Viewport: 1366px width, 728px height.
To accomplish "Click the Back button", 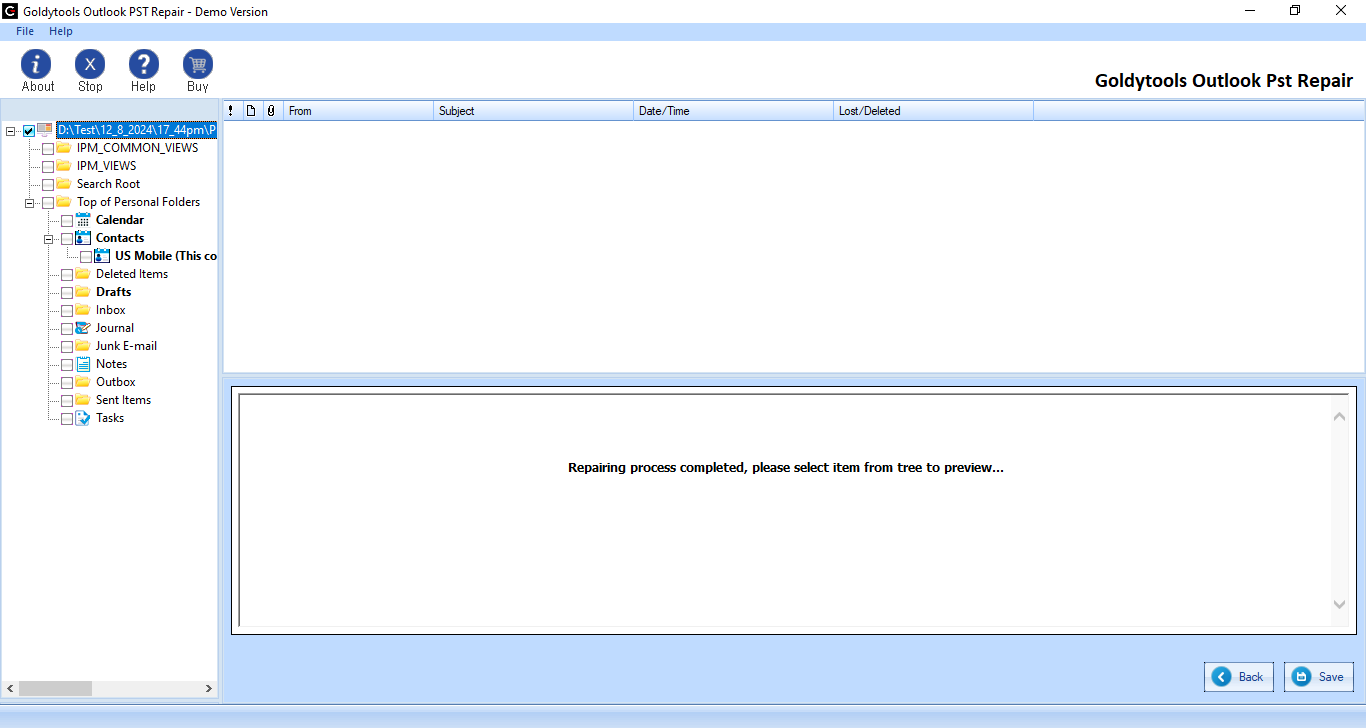I will [x=1239, y=677].
